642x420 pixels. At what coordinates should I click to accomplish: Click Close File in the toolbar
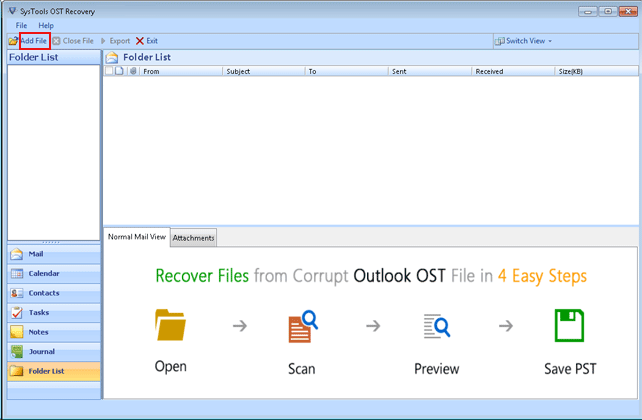(78, 41)
